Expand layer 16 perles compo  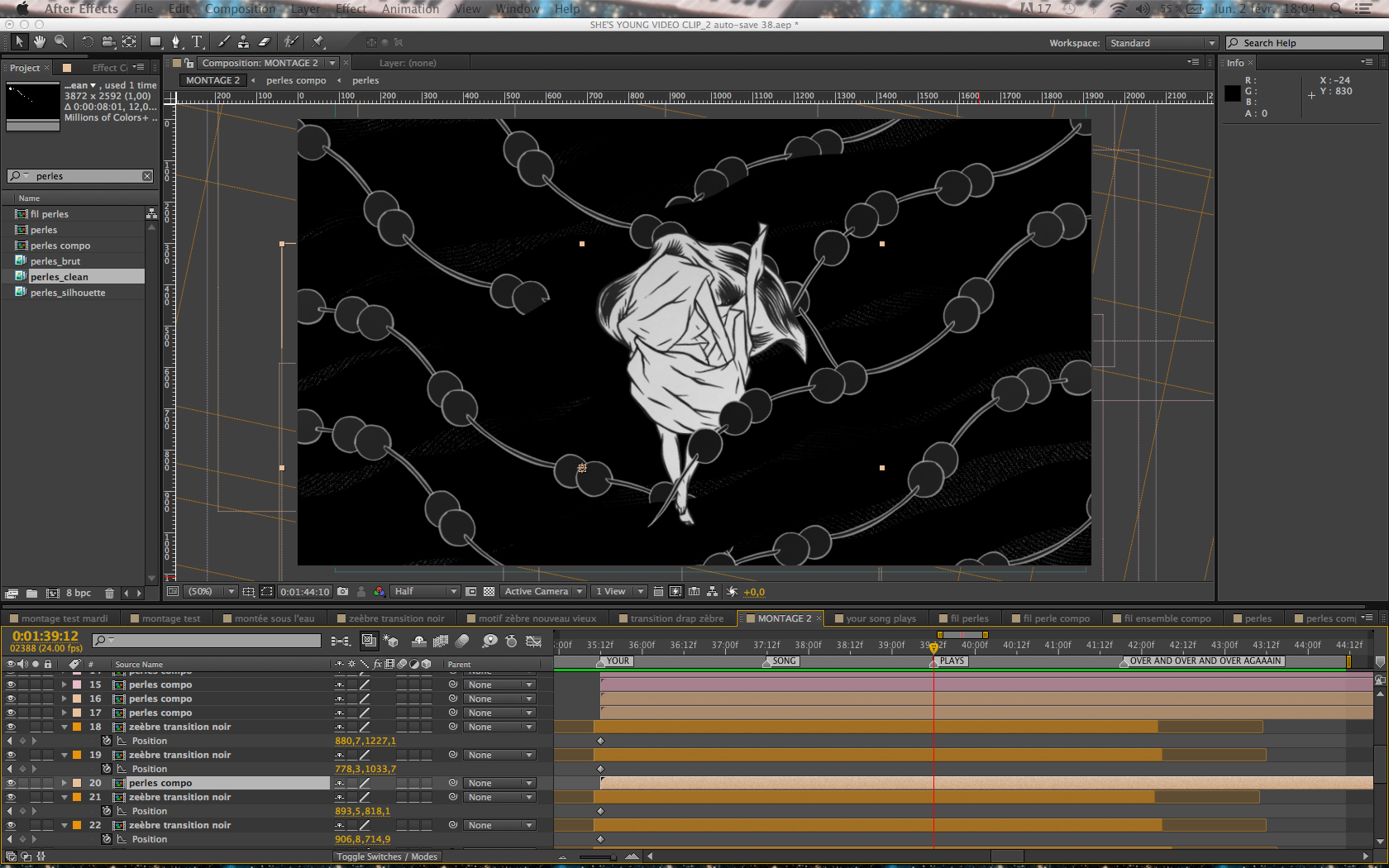(64, 699)
